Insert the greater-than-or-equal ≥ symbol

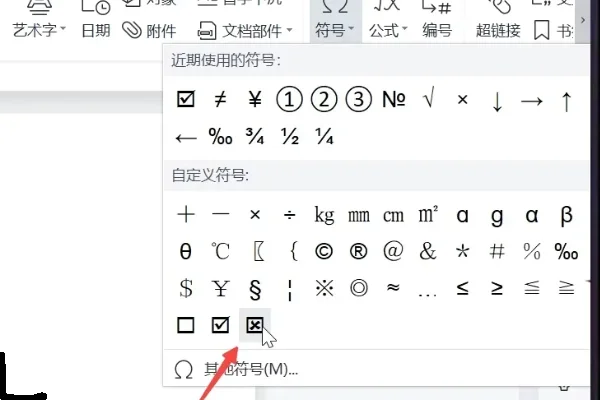pos(497,288)
